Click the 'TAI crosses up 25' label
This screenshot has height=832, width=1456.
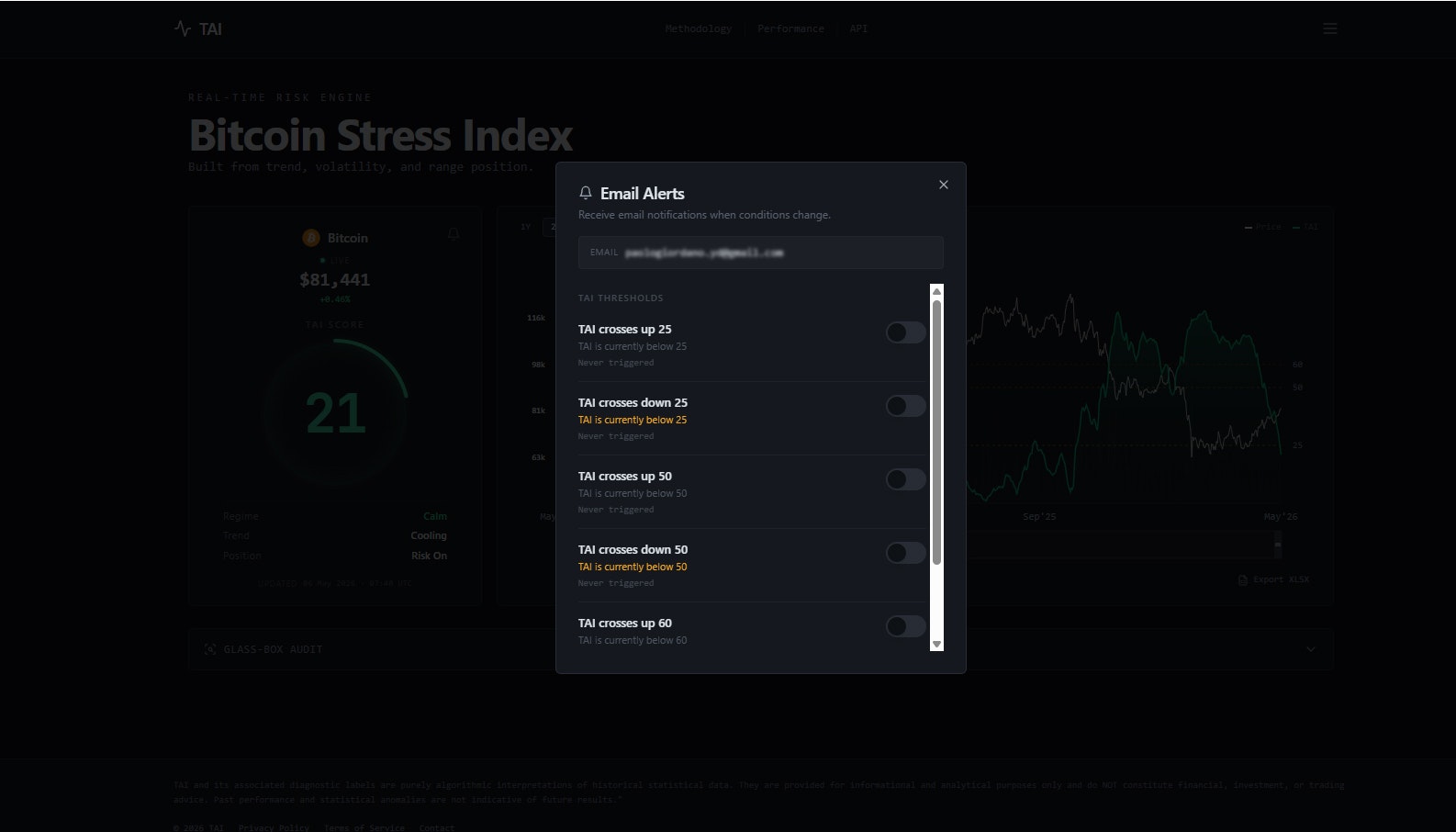pyautogui.click(x=624, y=329)
